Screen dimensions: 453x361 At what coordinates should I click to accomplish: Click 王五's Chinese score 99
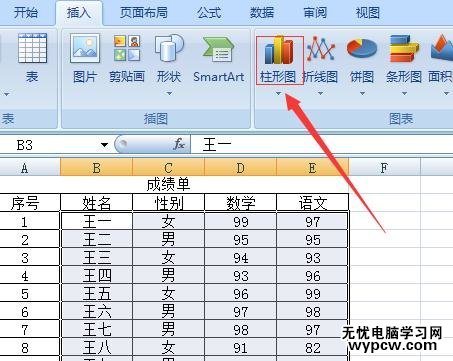pyautogui.click(x=312, y=293)
